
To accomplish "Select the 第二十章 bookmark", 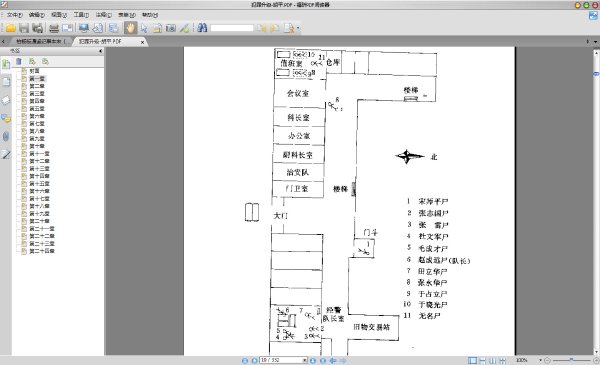I will click(39, 221).
